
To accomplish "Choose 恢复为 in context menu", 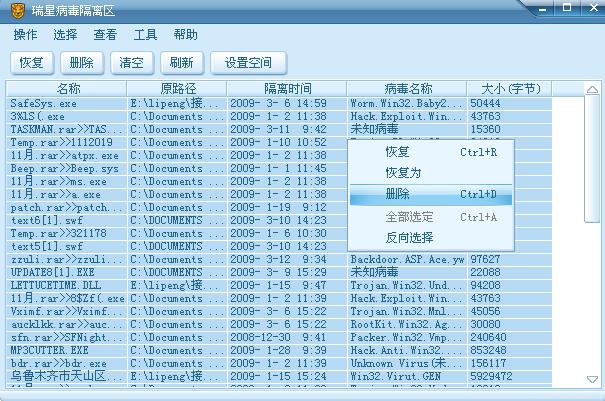I will [431, 173].
